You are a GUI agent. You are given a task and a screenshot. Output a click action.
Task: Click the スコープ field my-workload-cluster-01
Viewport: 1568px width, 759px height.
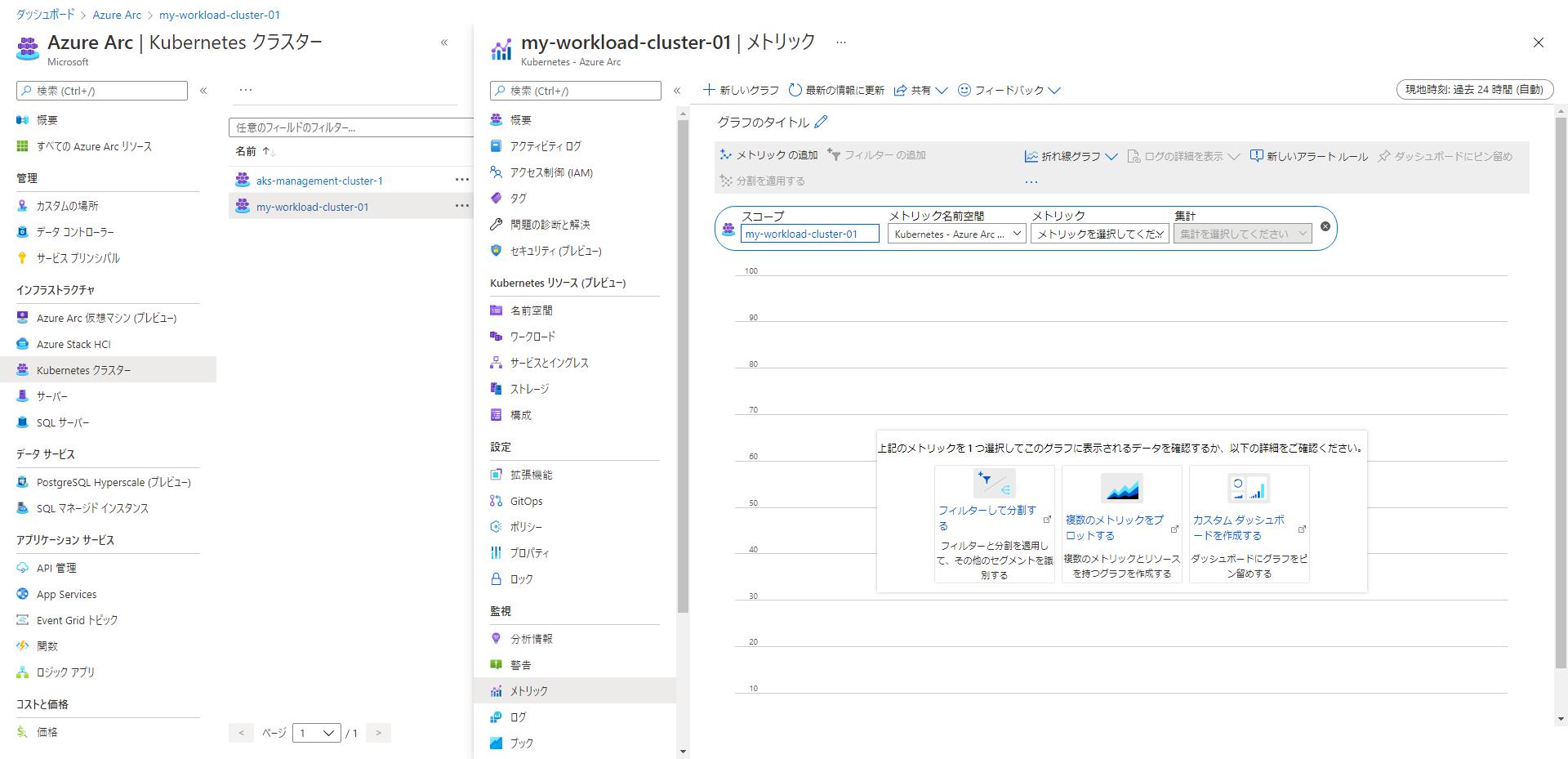(810, 234)
